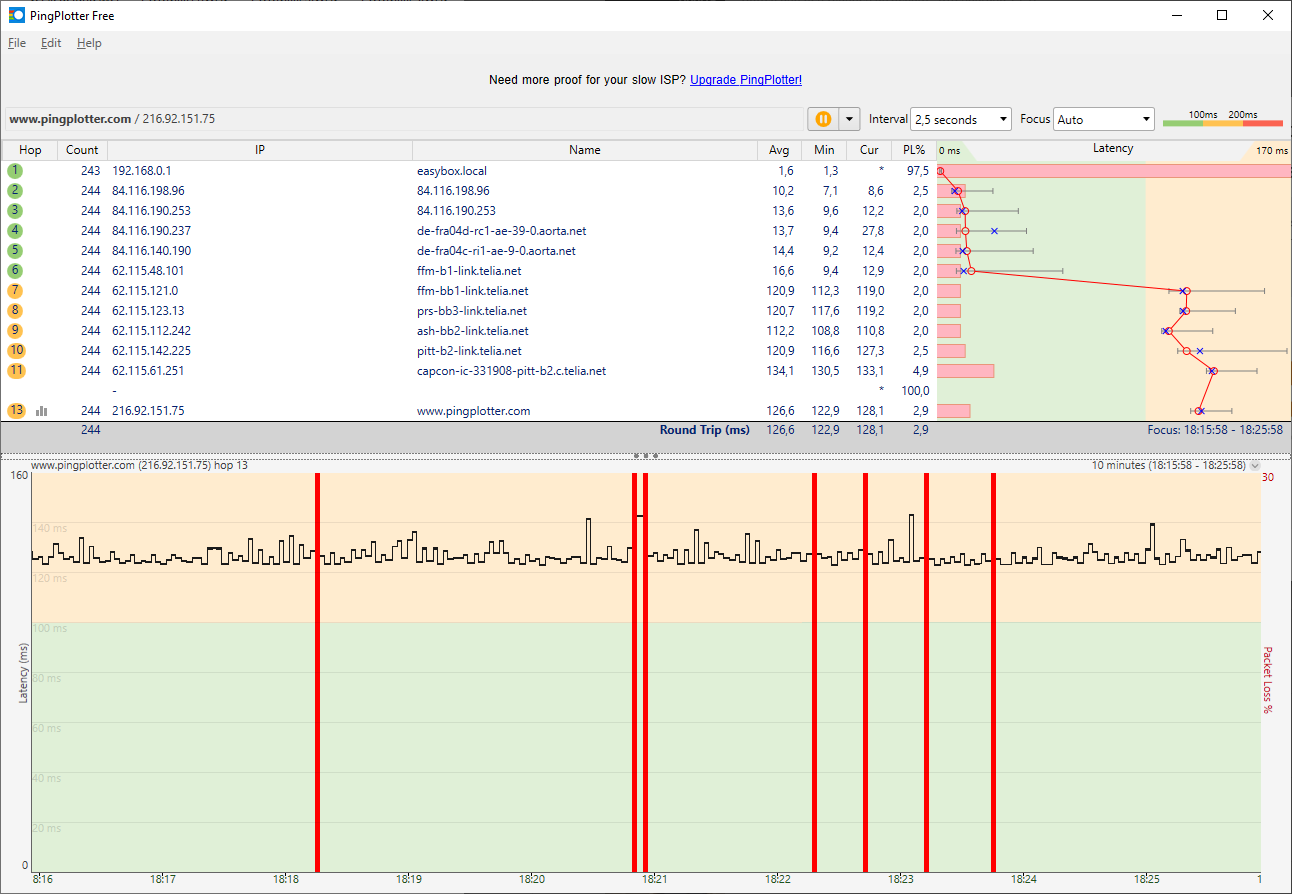This screenshot has width=1292, height=894.
Task: Open the Interval dropdown showing 2,5 seconds
Action: point(961,119)
